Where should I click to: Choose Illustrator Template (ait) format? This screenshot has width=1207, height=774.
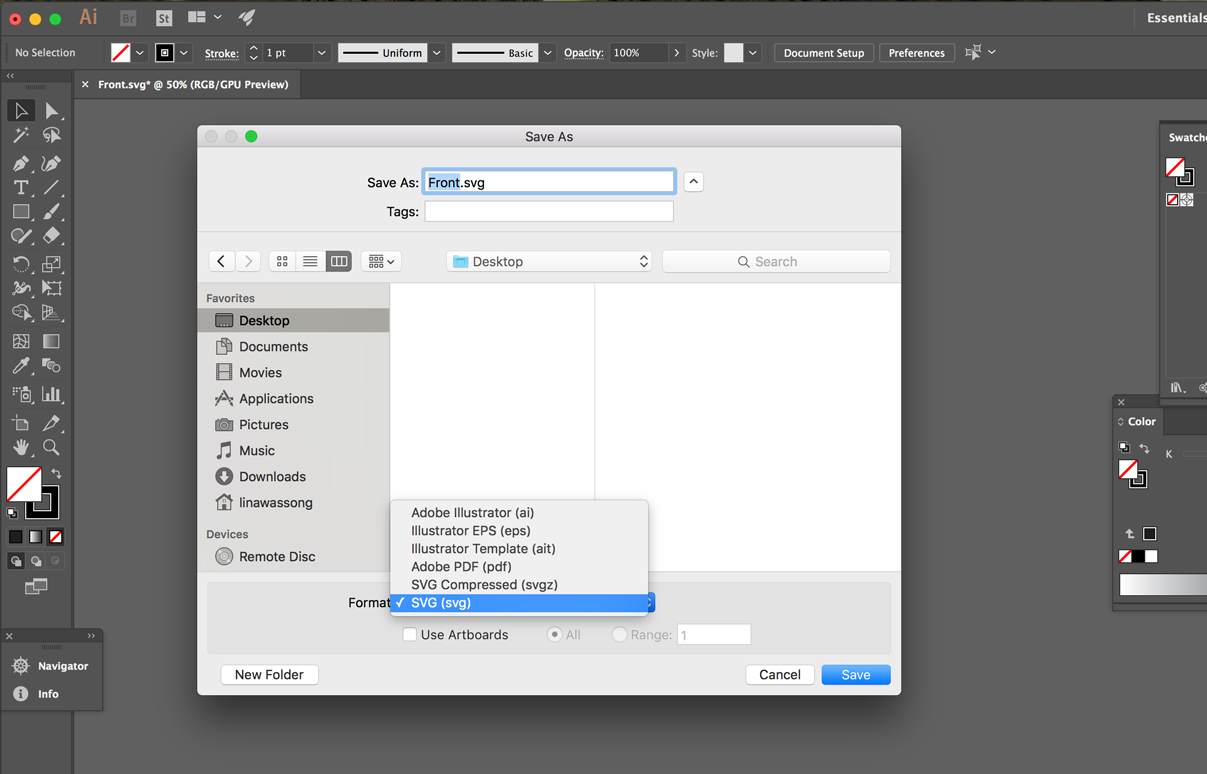pos(519,549)
